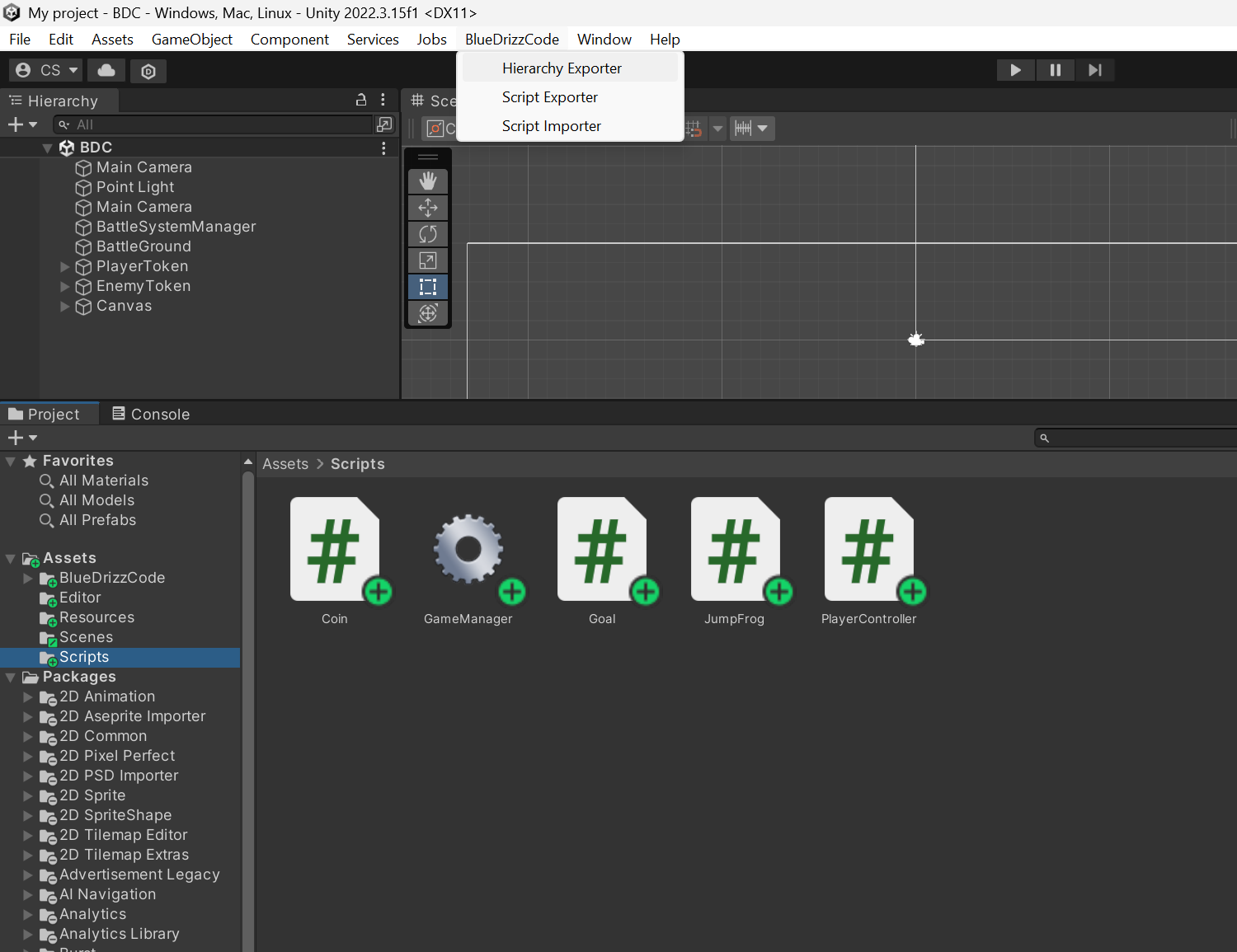1237x952 pixels.
Task: Select the Coin script asset
Action: [x=335, y=561]
